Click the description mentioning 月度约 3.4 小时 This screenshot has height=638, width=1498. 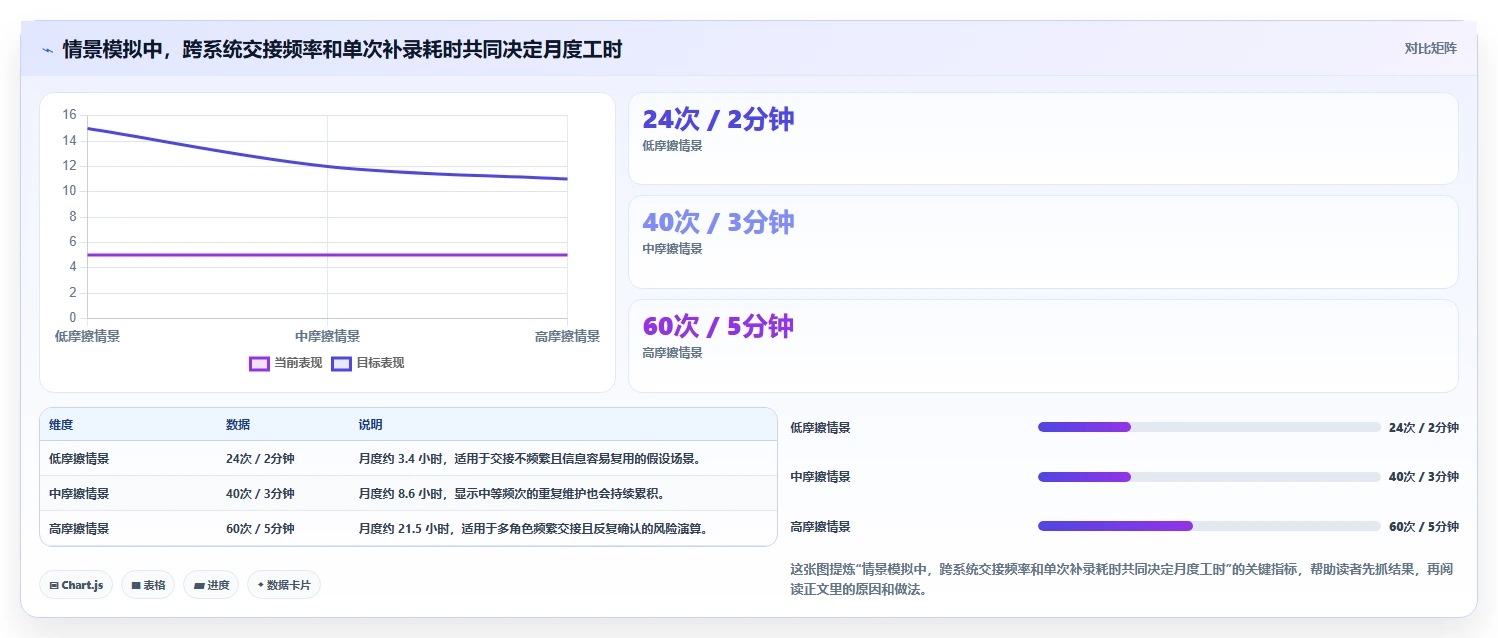(x=529, y=459)
